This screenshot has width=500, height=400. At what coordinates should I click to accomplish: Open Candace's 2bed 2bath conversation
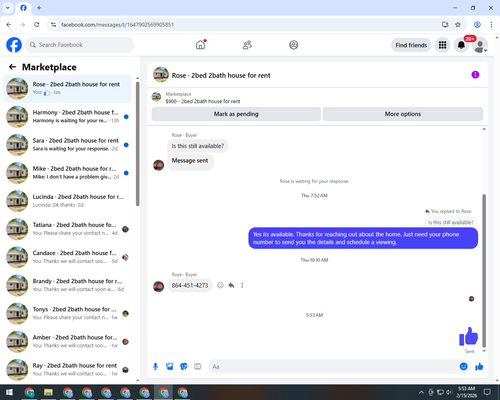[67, 257]
